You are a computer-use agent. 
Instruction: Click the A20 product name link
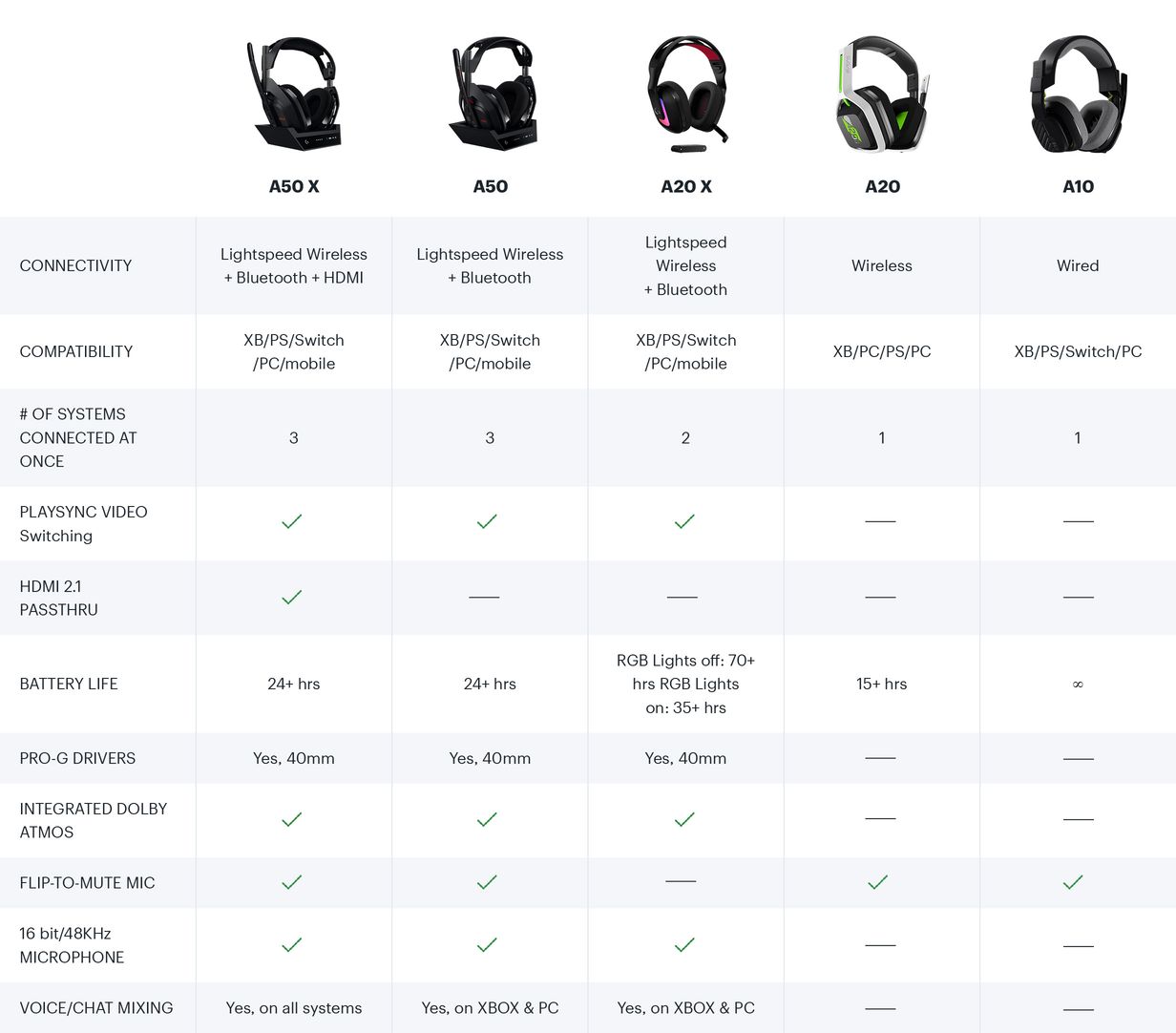point(882,186)
